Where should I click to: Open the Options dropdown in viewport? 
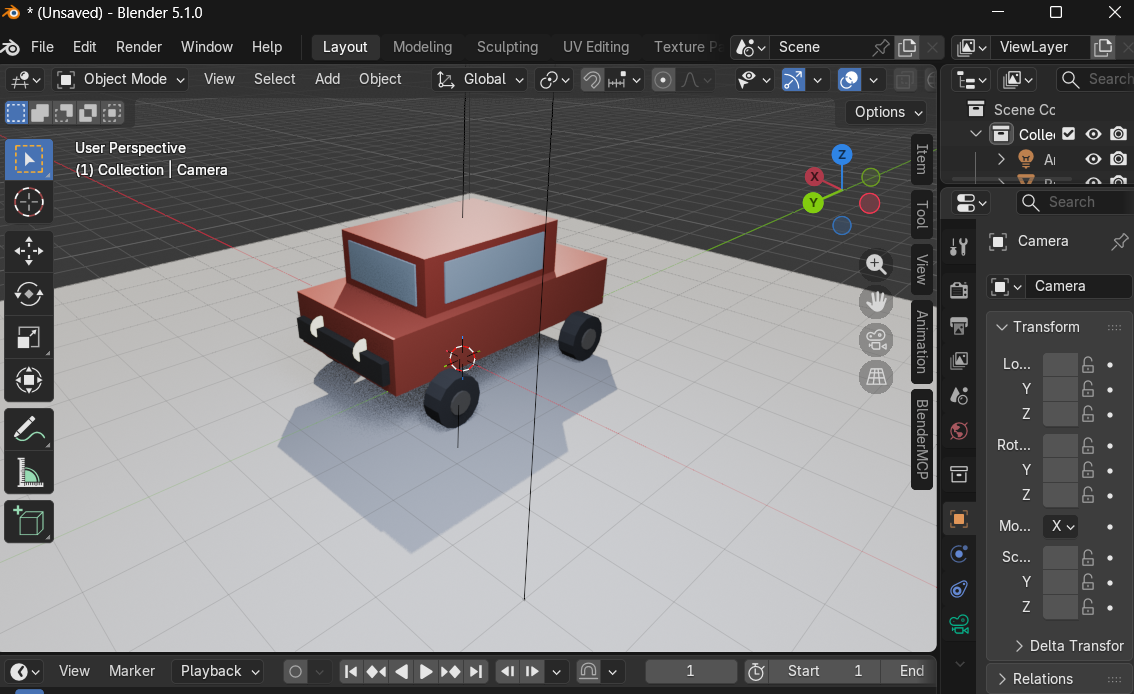(x=887, y=112)
